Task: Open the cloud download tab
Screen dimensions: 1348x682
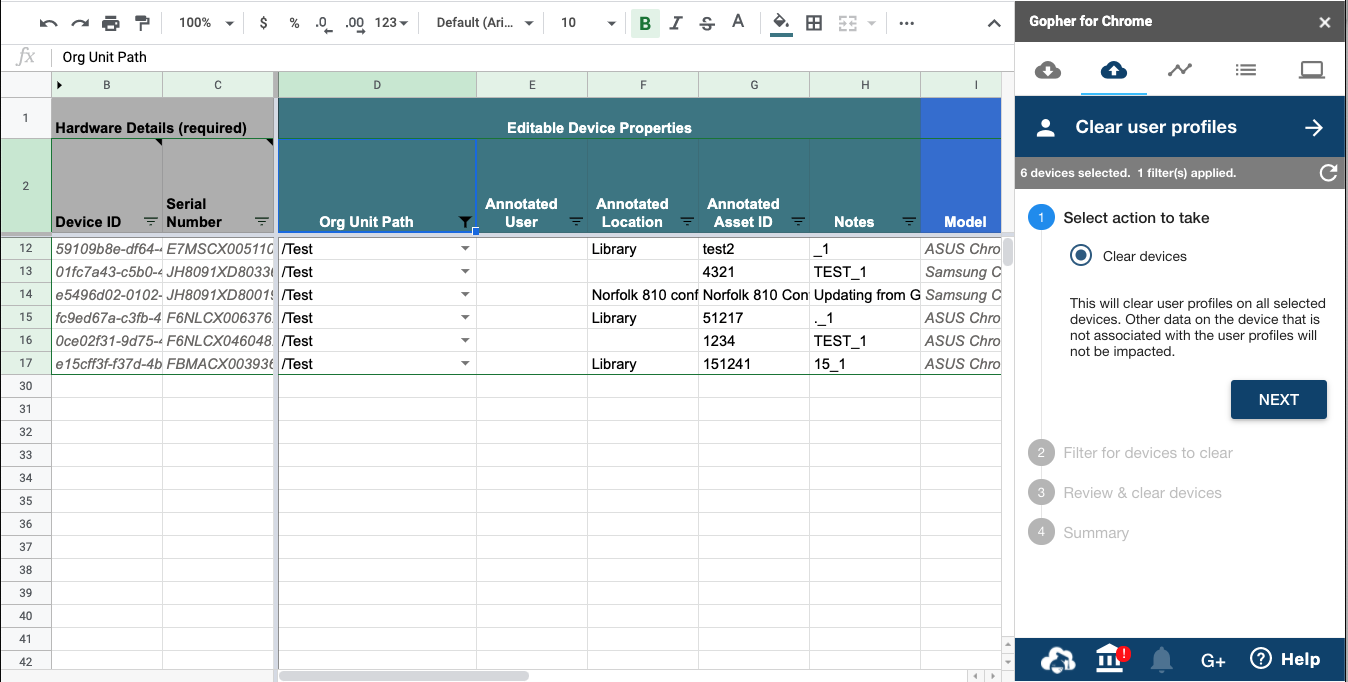Action: [1047, 70]
